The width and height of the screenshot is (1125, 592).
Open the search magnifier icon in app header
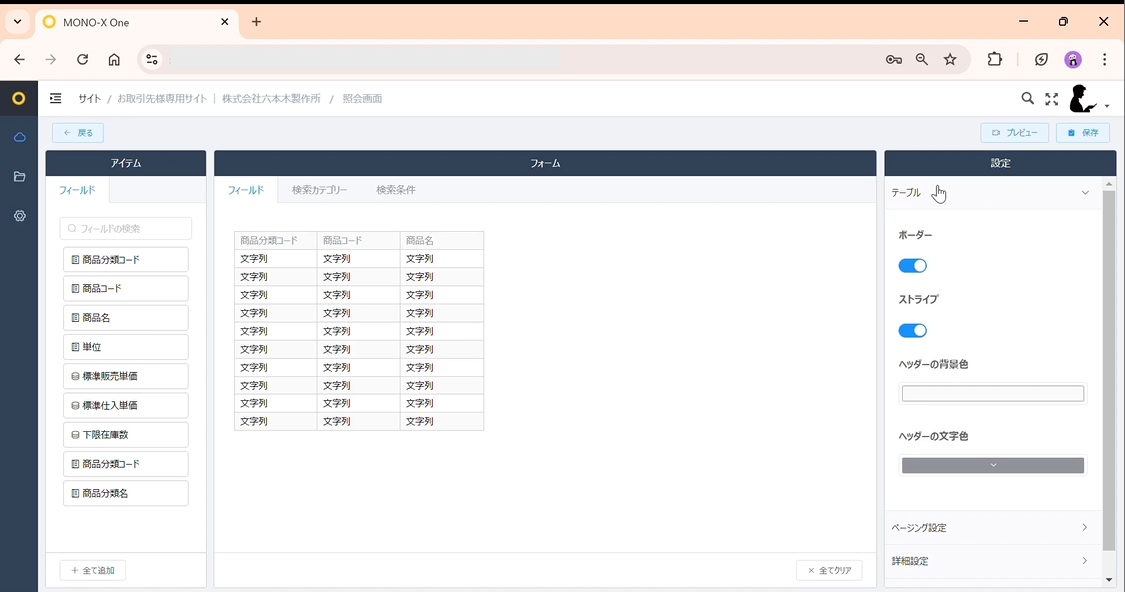1027,98
